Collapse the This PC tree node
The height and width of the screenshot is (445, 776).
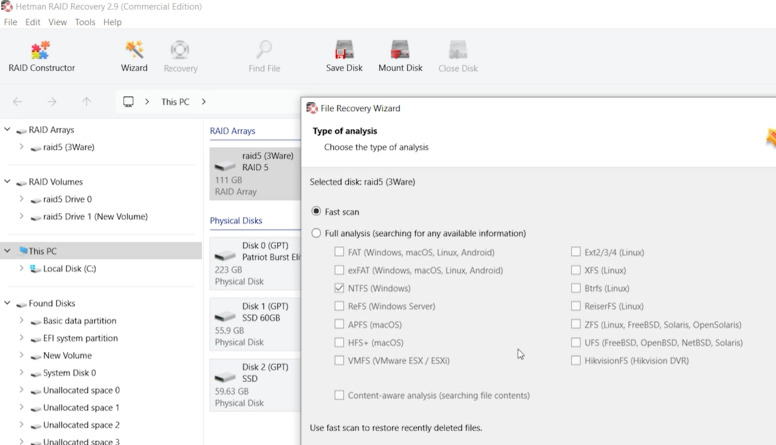coord(7,250)
